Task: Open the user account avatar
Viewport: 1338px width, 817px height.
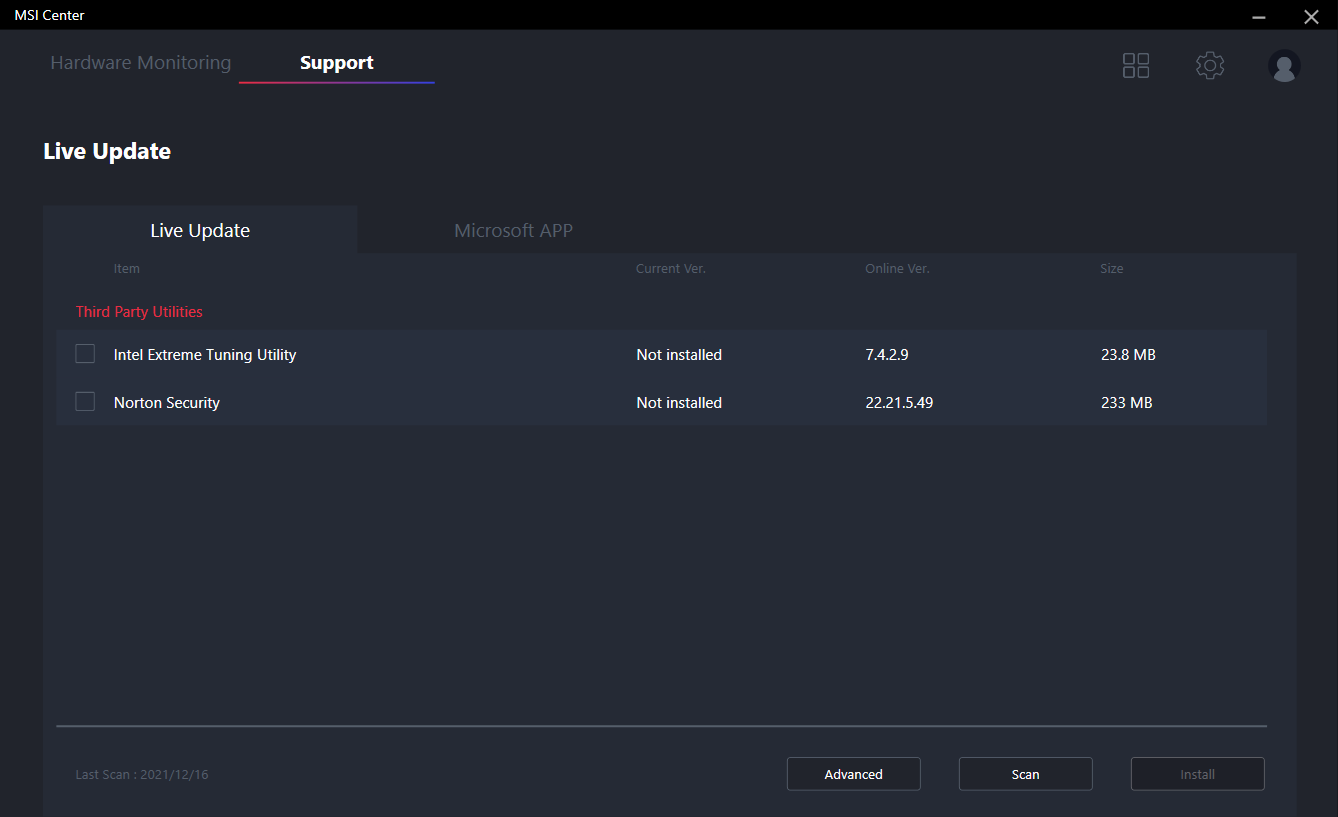Action: [1284, 66]
